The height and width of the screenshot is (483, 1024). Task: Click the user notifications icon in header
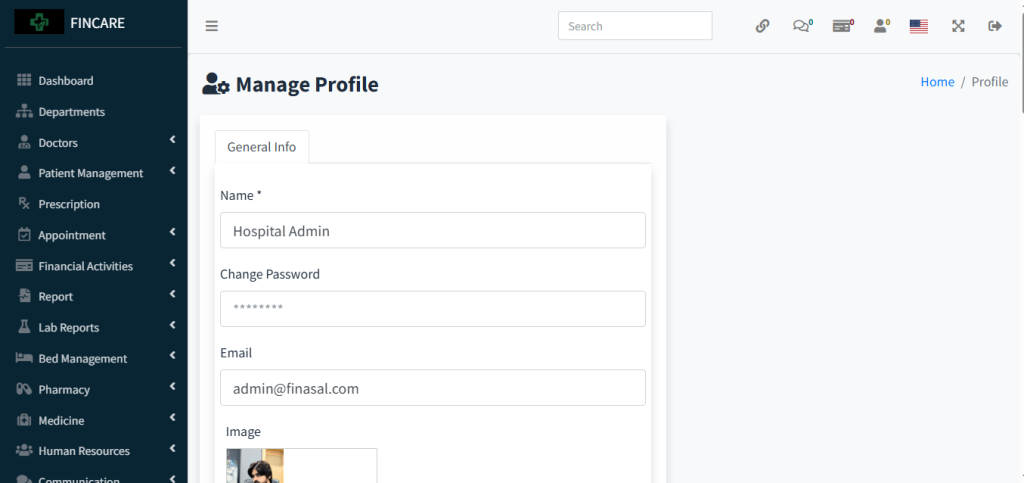tap(881, 26)
